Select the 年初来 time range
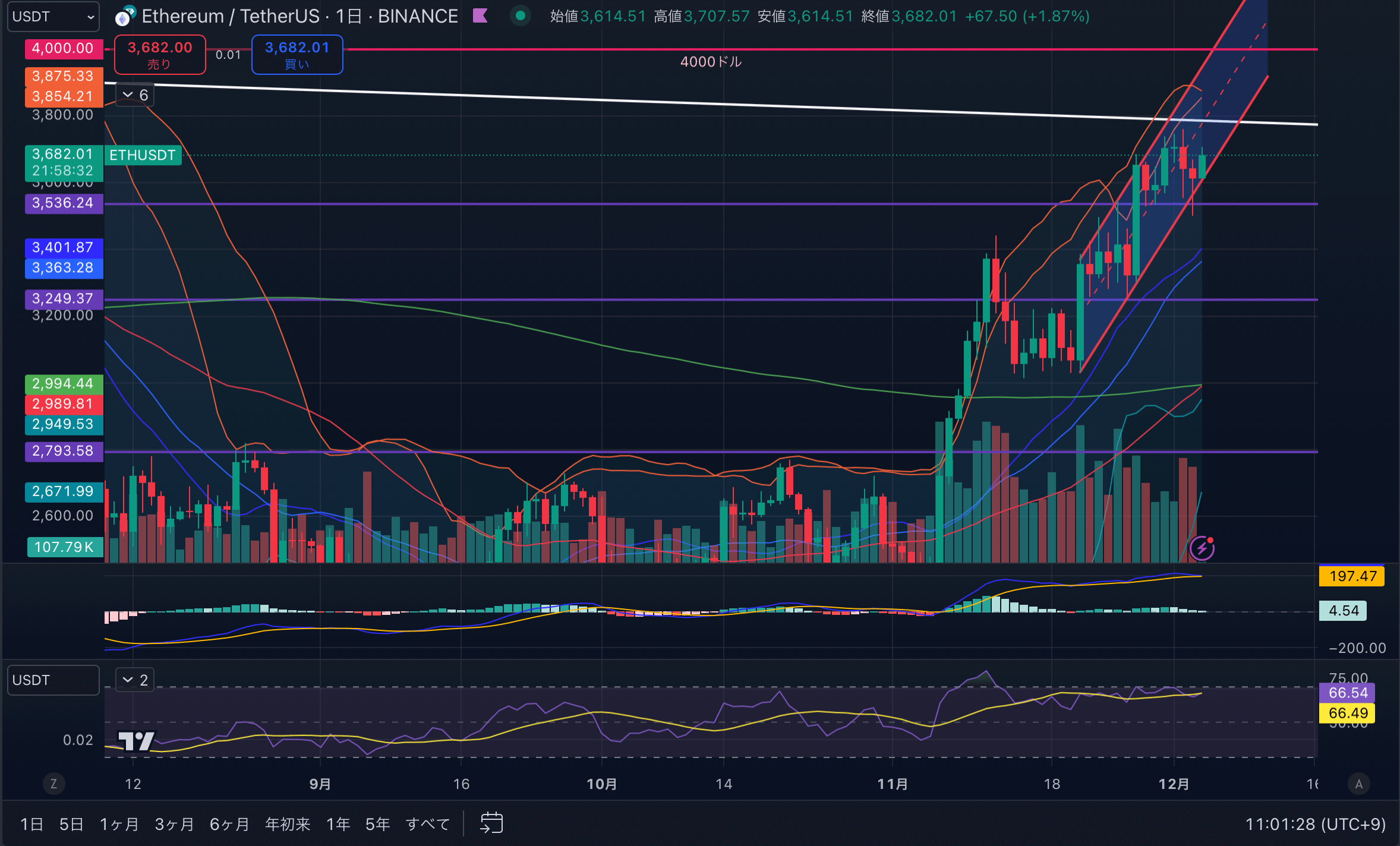This screenshot has height=846, width=1400. click(x=288, y=824)
